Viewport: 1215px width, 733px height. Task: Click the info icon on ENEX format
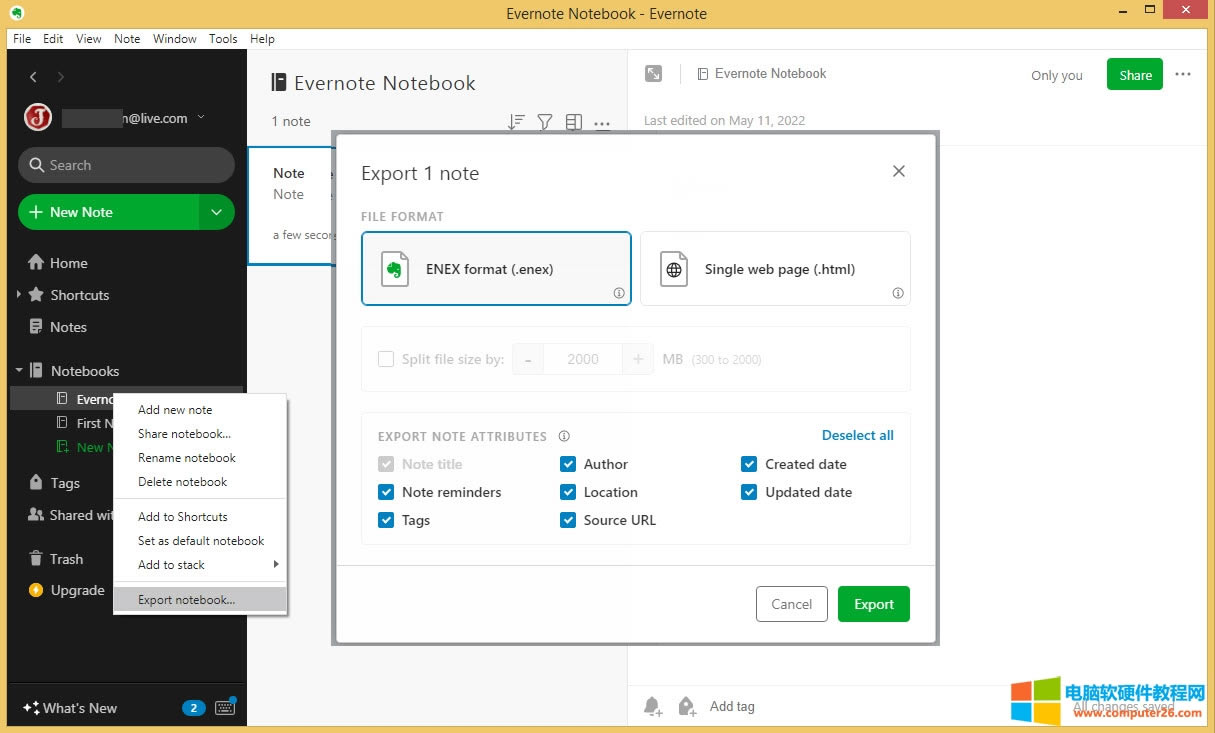[x=619, y=293]
